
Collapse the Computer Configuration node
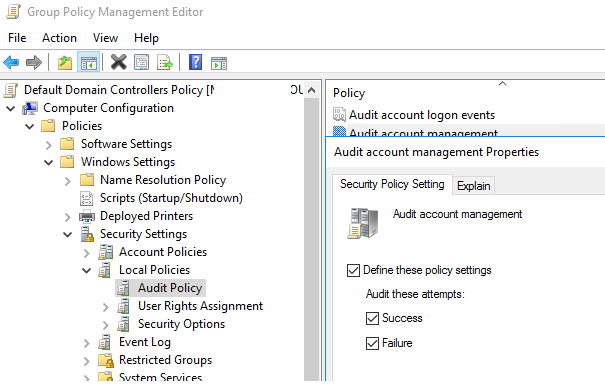pos(11,108)
